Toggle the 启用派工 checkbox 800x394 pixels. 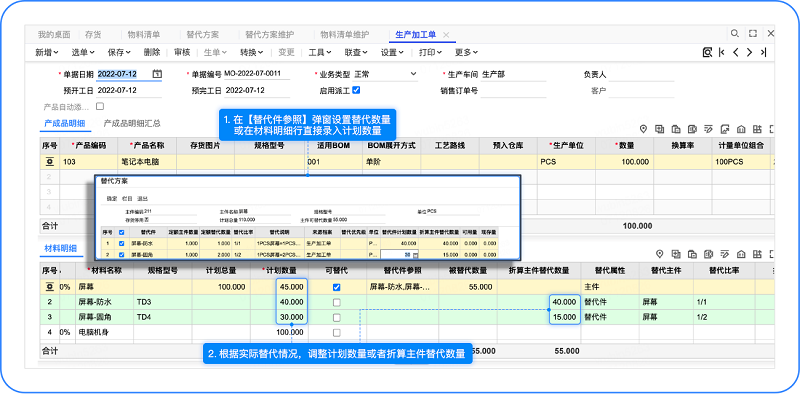(x=356, y=90)
